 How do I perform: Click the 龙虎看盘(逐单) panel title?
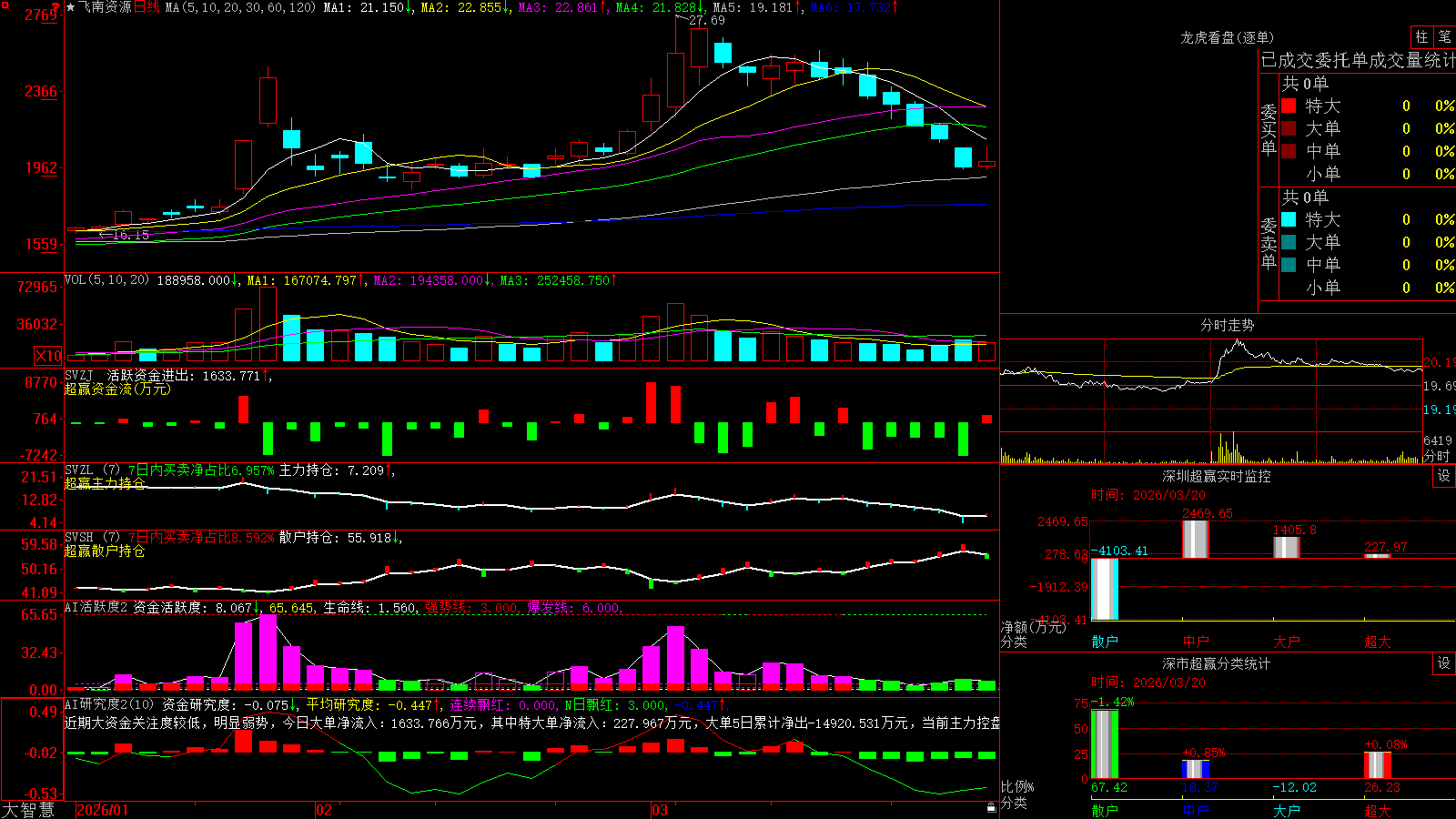(1228, 37)
